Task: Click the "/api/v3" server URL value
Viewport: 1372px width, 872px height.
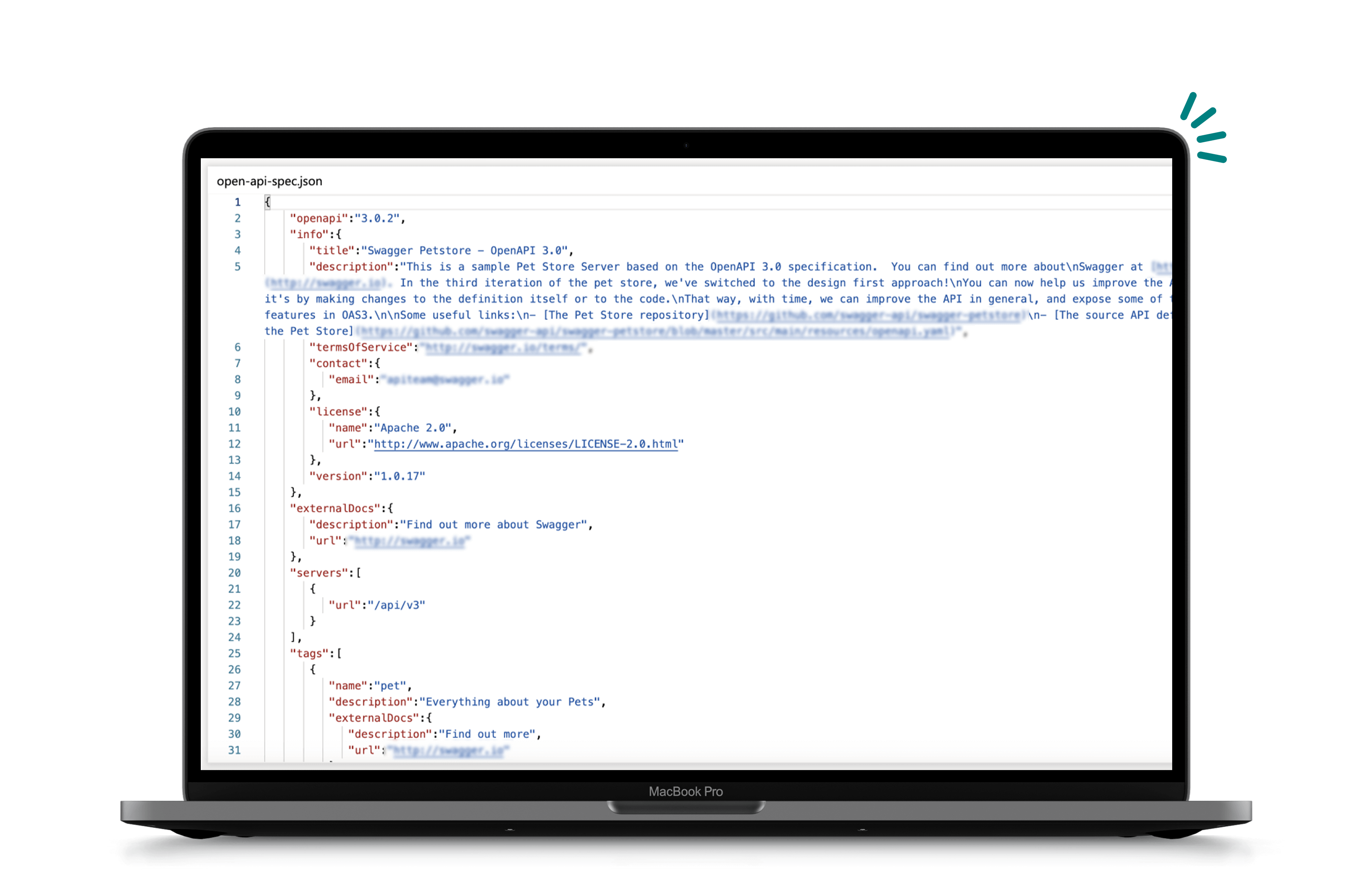Action: 397,605
